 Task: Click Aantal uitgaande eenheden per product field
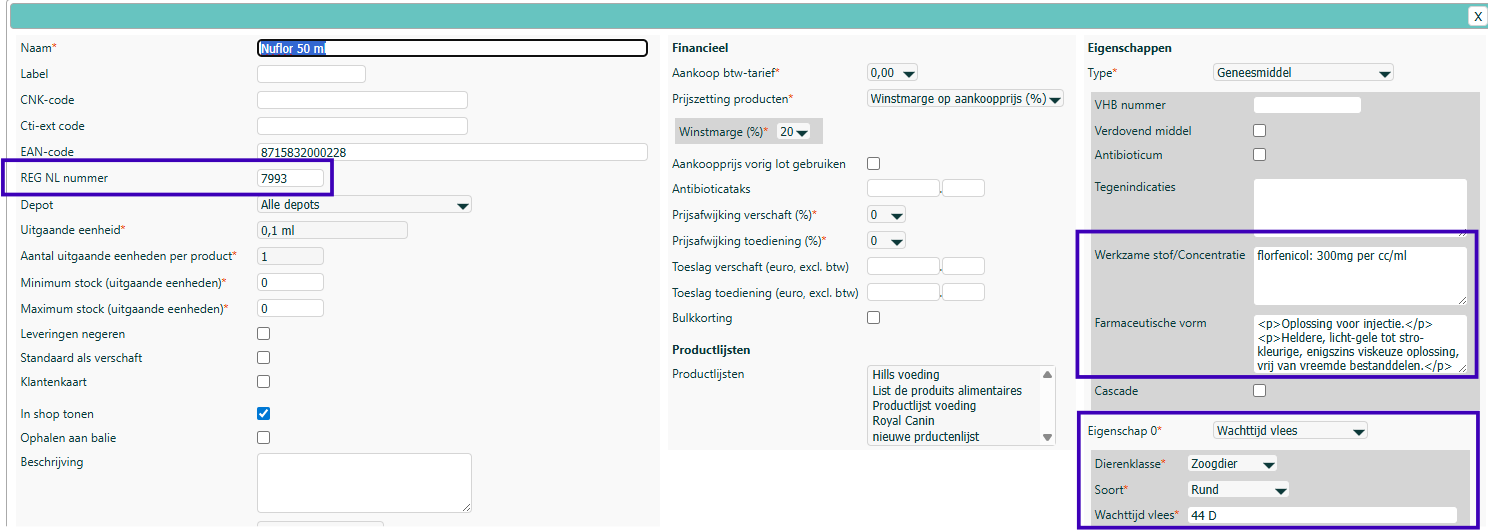[x=290, y=256]
